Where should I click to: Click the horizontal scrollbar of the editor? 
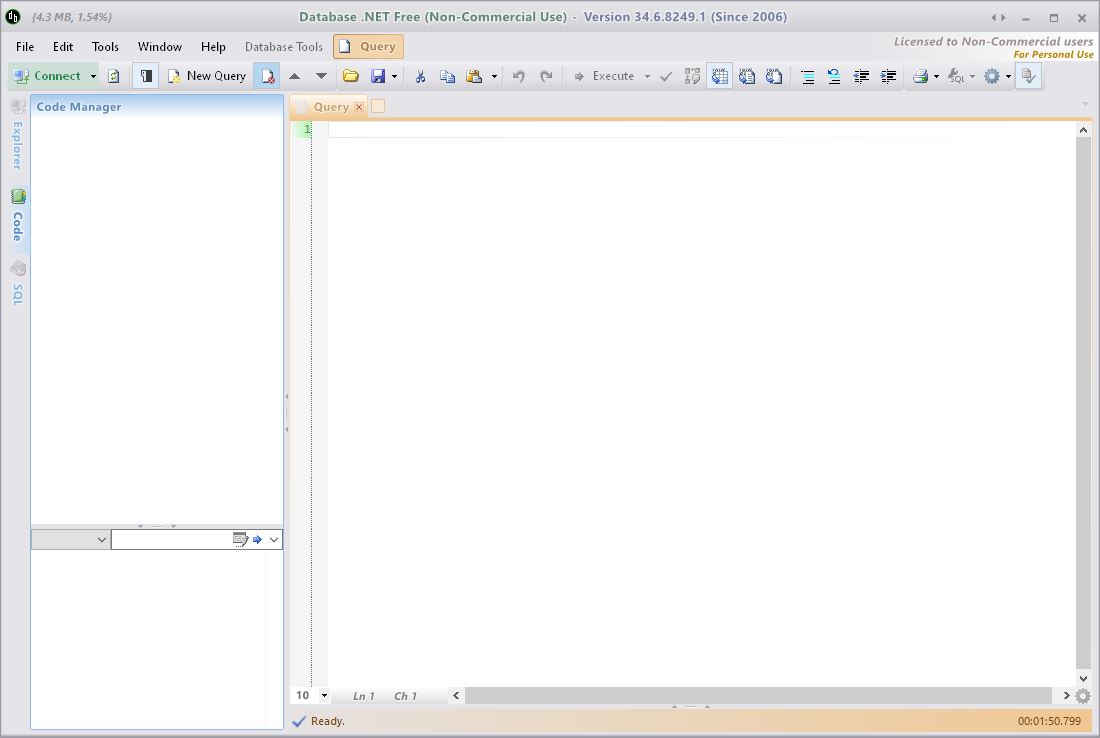coord(758,696)
